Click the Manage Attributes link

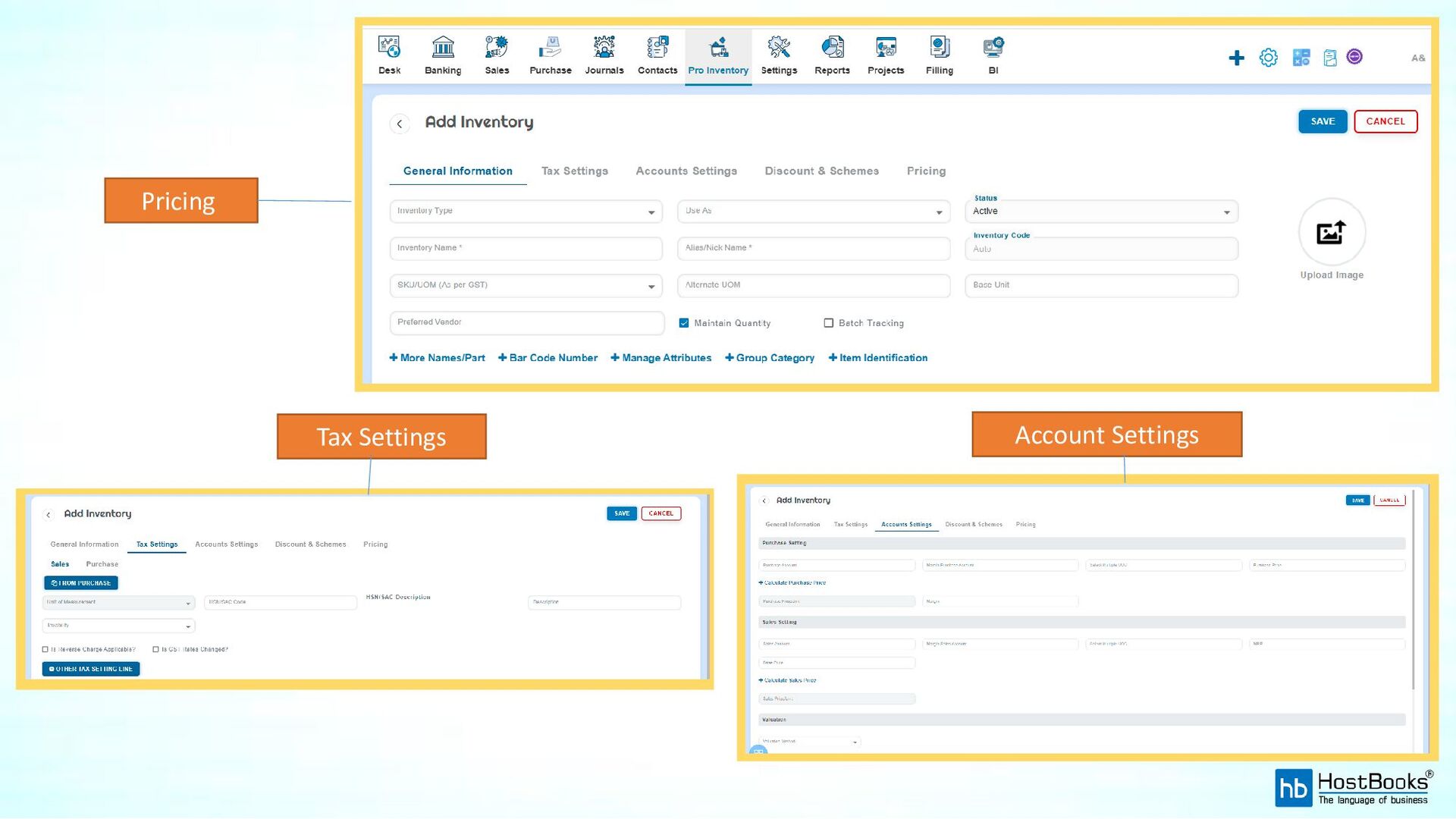click(661, 358)
